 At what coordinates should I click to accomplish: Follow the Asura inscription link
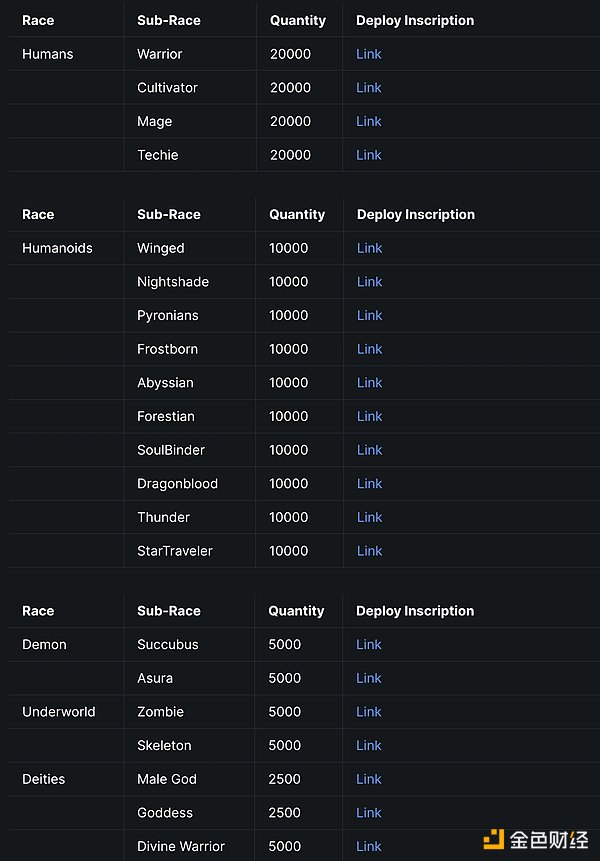point(369,678)
